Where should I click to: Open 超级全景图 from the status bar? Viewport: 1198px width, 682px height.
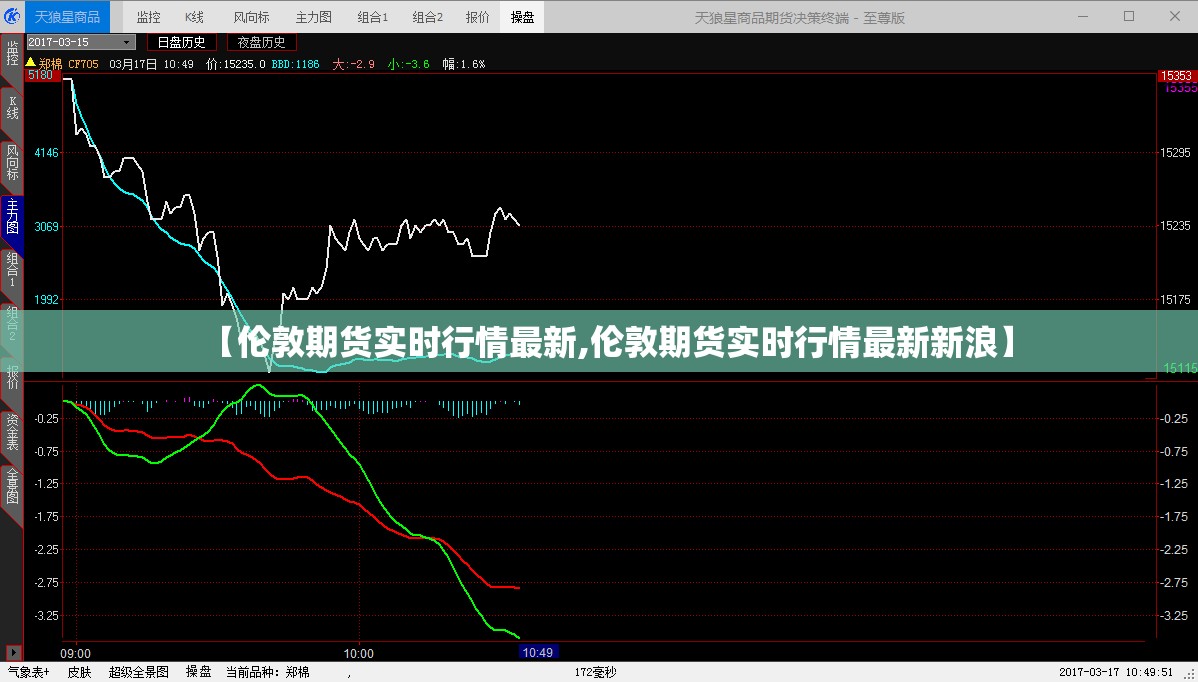coord(139,673)
